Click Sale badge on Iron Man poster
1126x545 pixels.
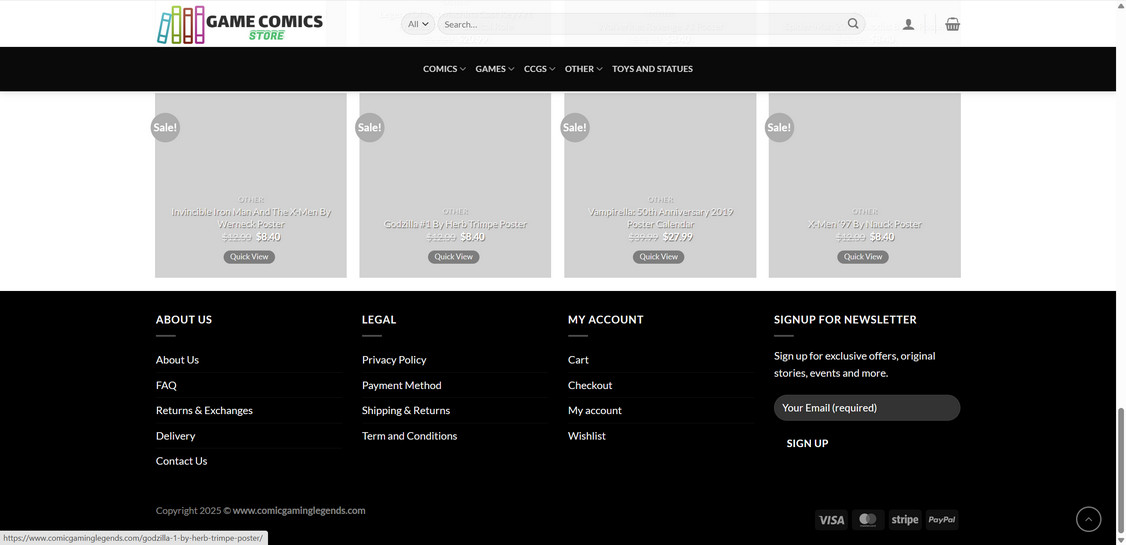click(165, 127)
